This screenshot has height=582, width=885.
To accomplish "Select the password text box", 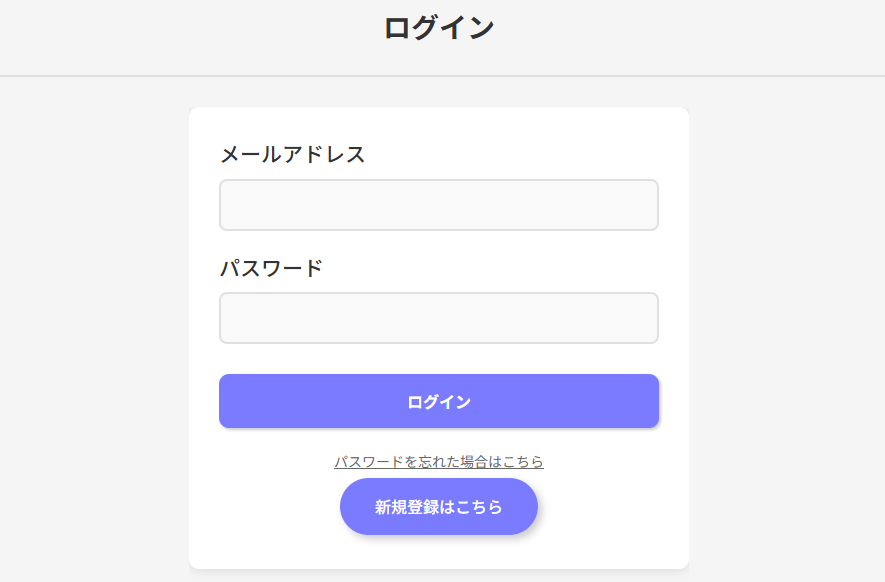I will pyautogui.click(x=438, y=318).
